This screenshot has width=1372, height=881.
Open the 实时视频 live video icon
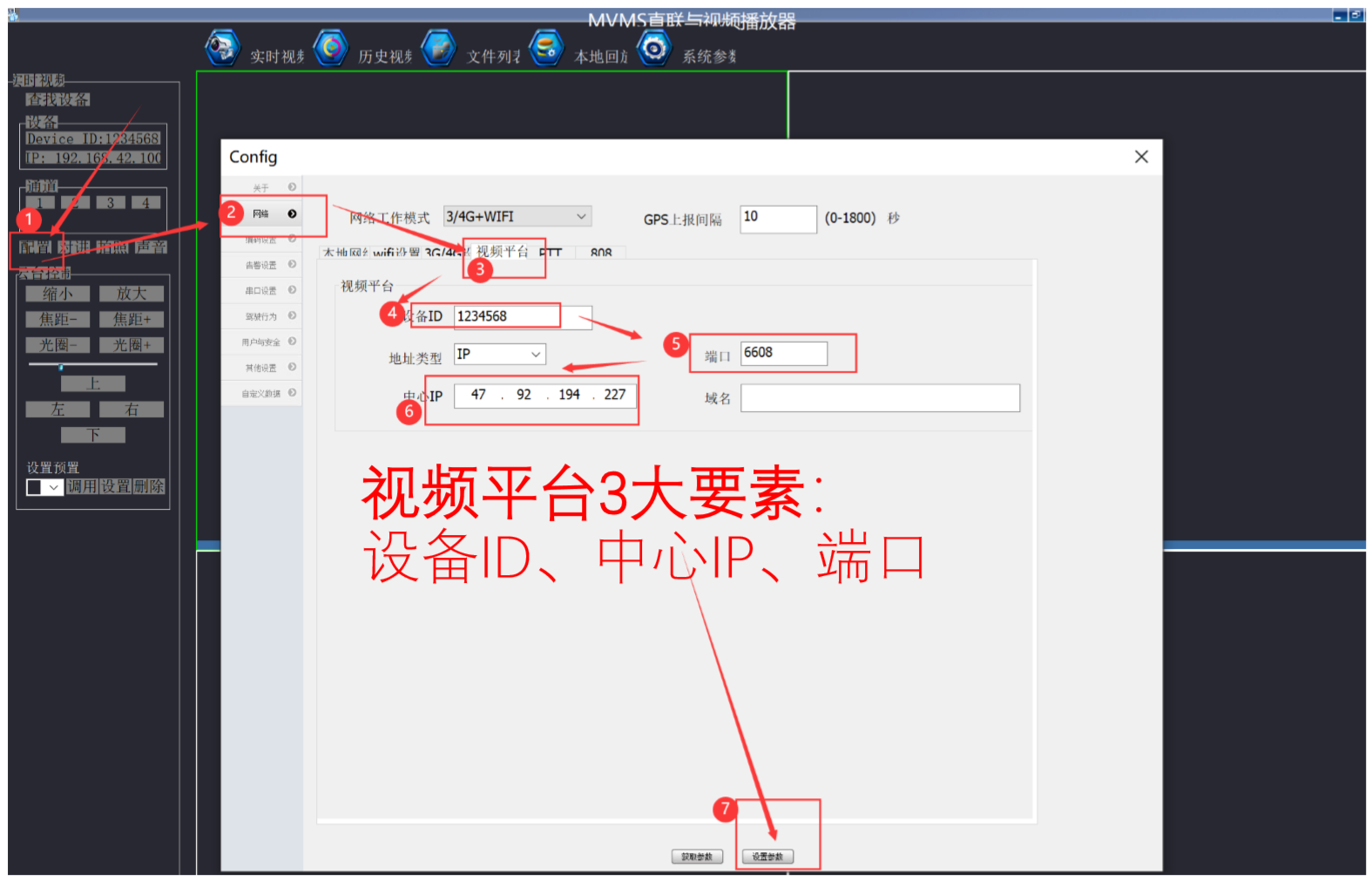[x=223, y=48]
